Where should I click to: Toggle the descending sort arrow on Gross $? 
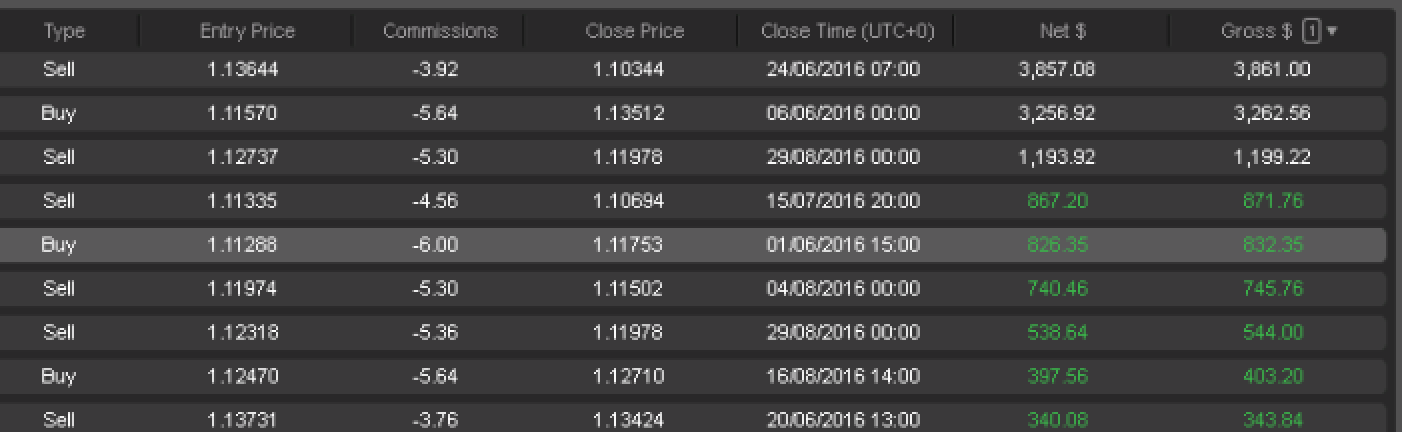1331,32
